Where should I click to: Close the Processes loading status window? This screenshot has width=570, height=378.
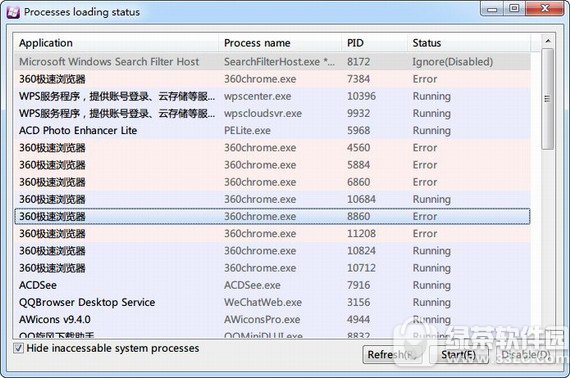pyautogui.click(x=545, y=9)
